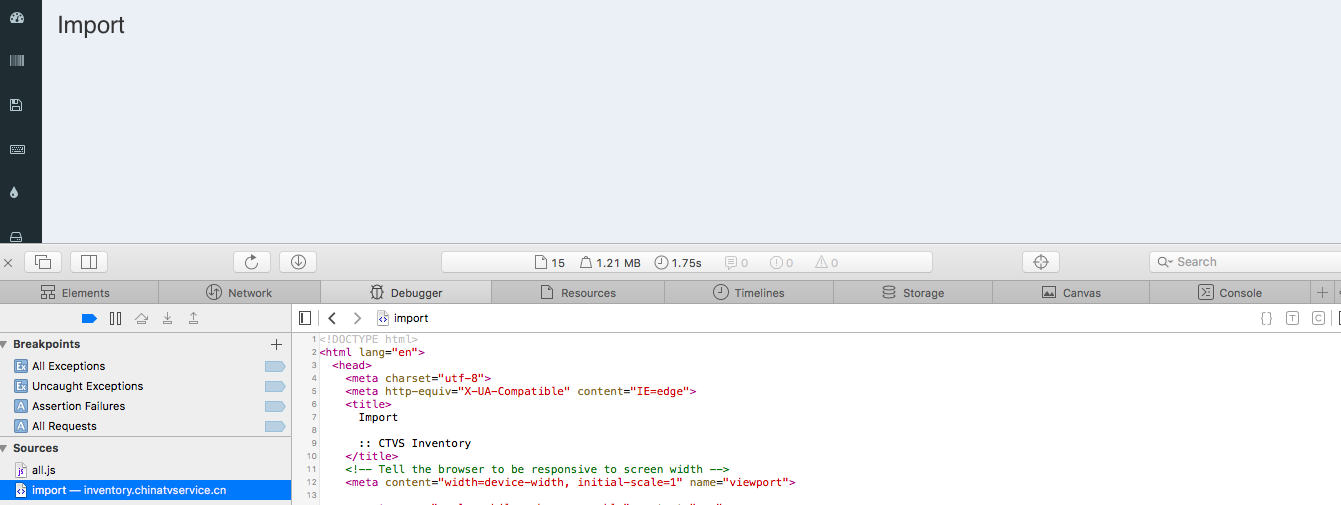Show console logs via the log count
Image resolution: width=1341 pixels, height=505 pixels.
(737, 263)
